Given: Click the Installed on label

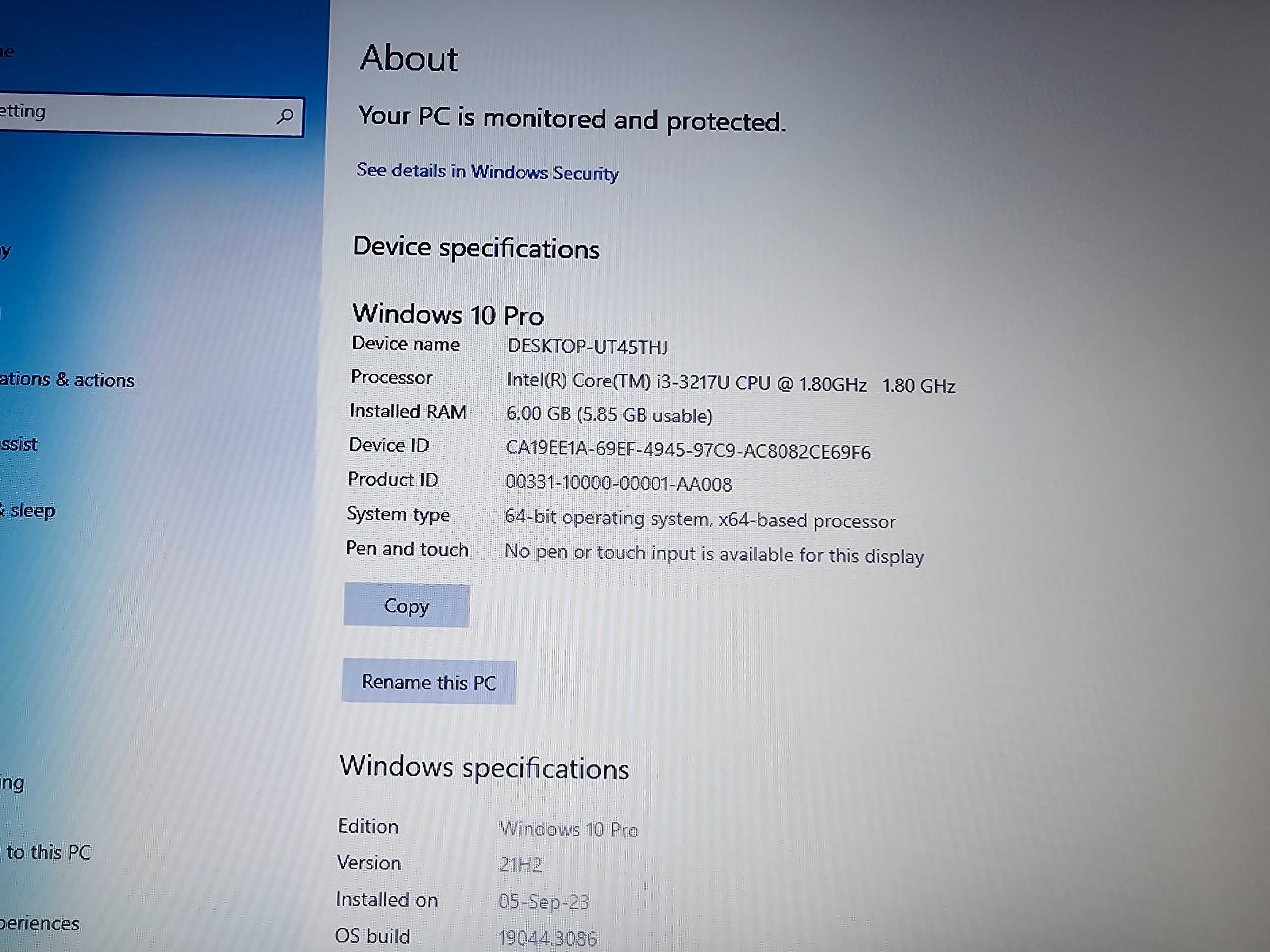Looking at the screenshot, I should point(386,899).
